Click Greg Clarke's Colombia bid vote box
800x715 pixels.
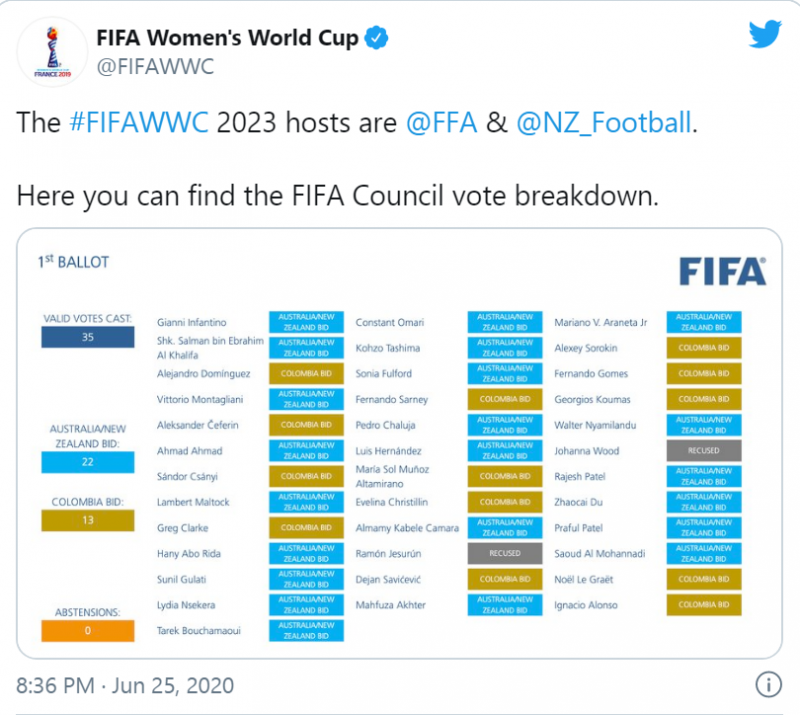pos(306,528)
